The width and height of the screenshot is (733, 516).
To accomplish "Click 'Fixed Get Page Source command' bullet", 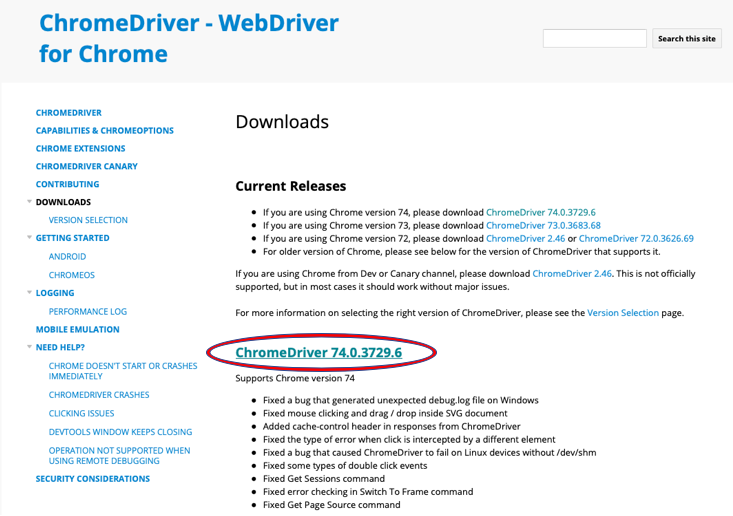I will (x=331, y=505).
